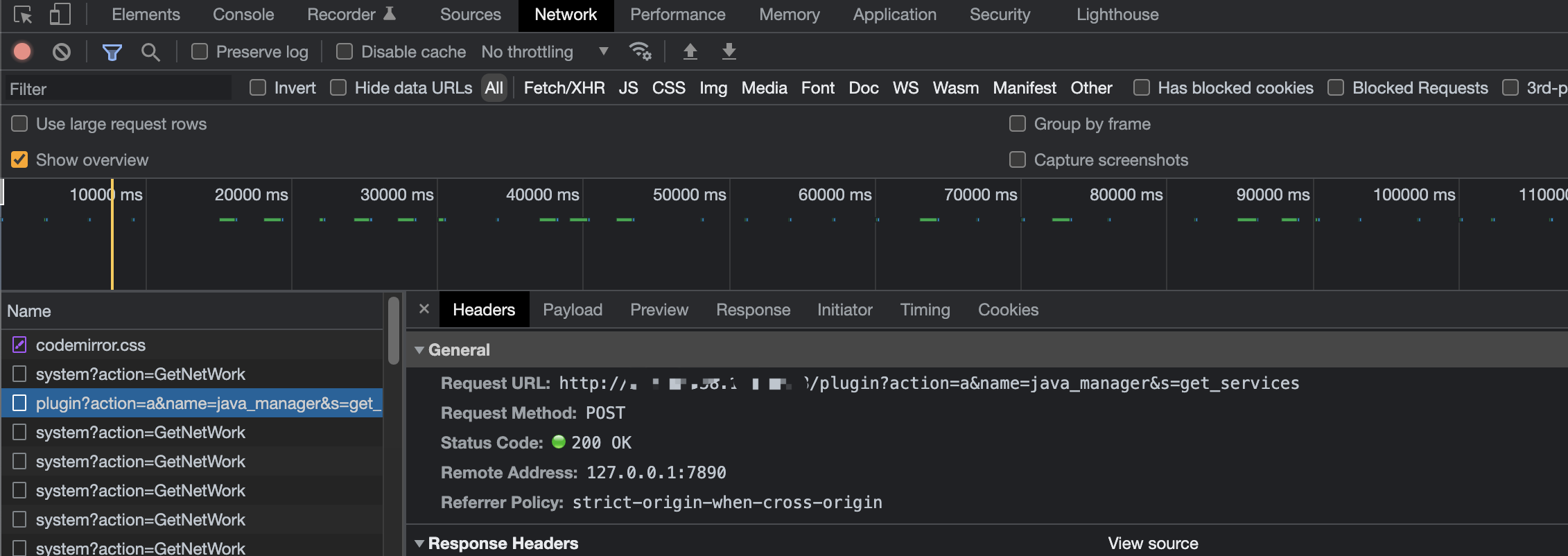This screenshot has width=1568, height=556.
Task: Filter requests by Media
Action: pyautogui.click(x=765, y=88)
